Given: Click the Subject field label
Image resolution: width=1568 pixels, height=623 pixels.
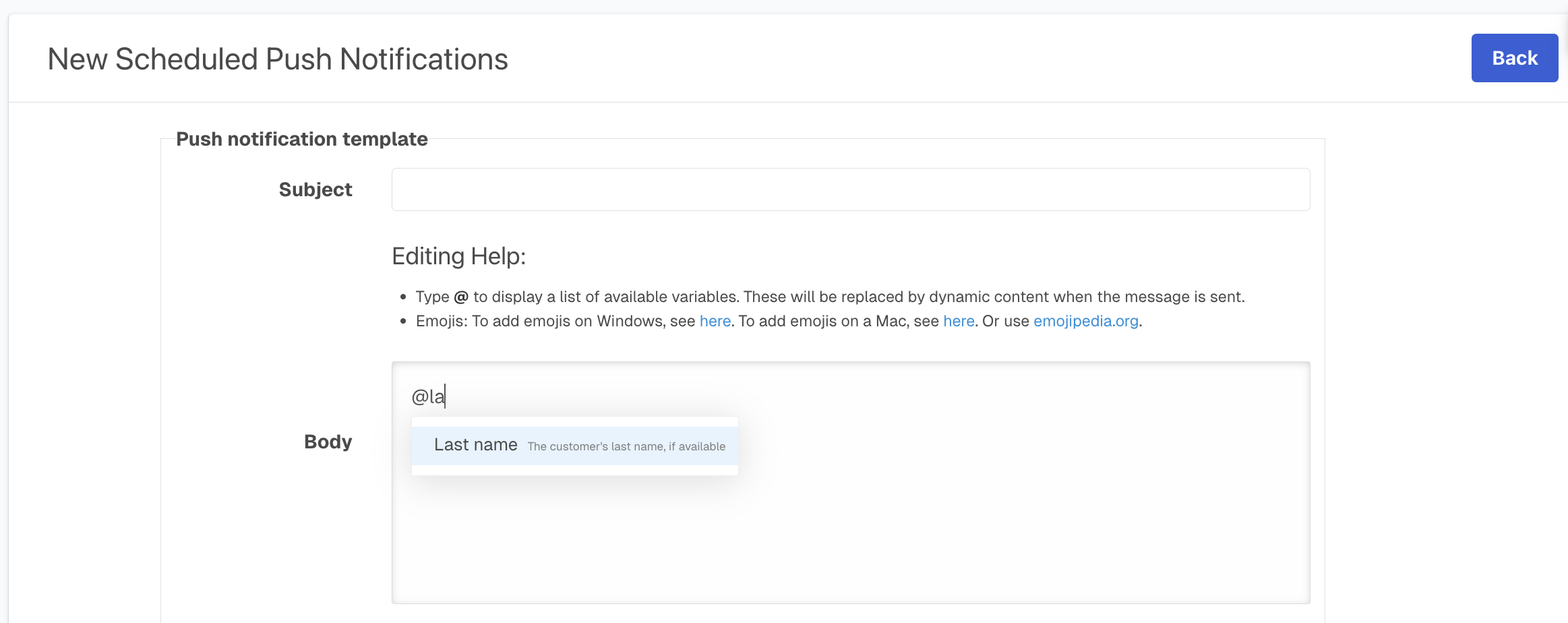Looking at the screenshot, I should pyautogui.click(x=315, y=189).
